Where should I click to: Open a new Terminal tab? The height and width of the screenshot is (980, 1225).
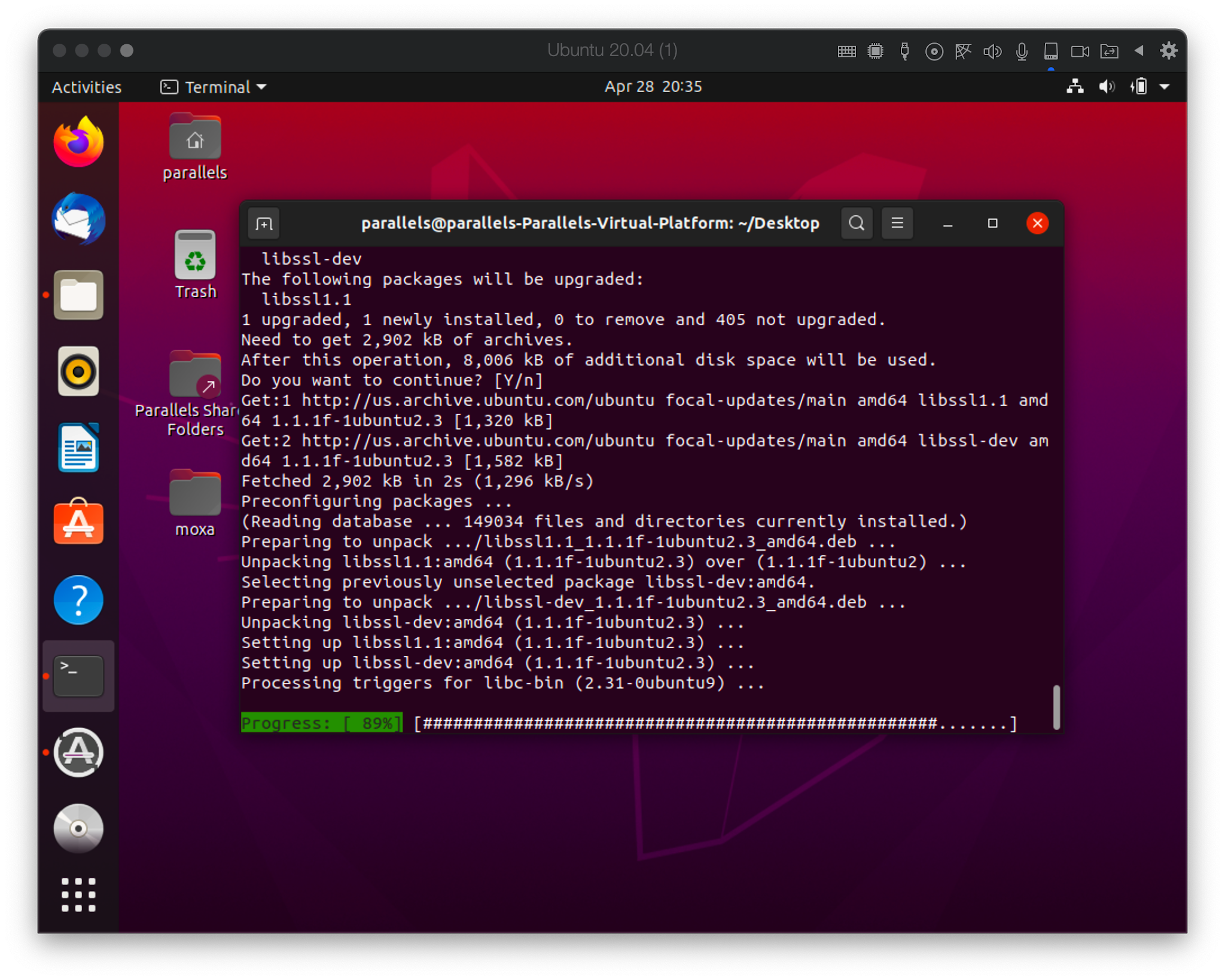click(264, 223)
